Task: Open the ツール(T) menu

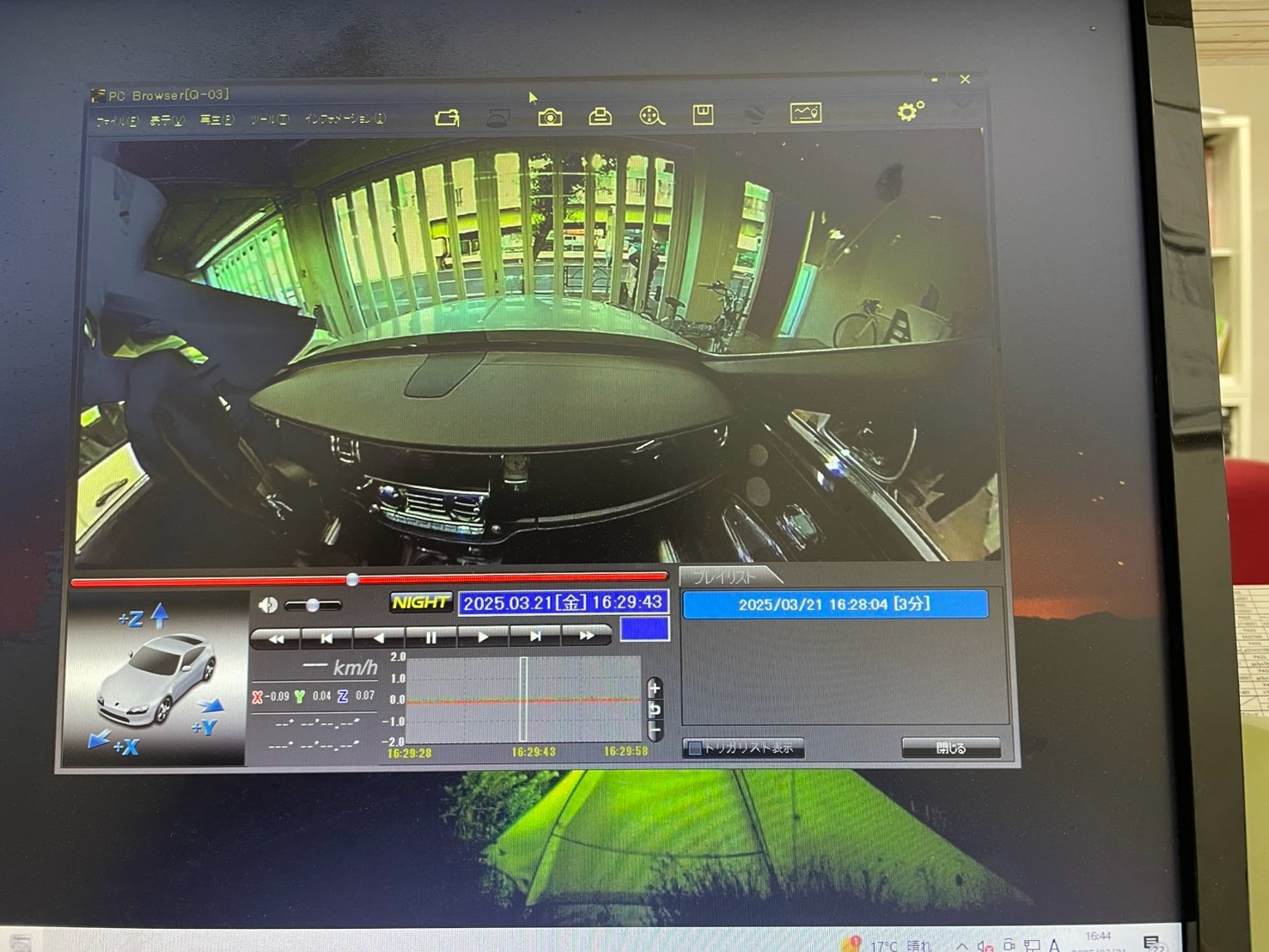Action: click(270, 120)
